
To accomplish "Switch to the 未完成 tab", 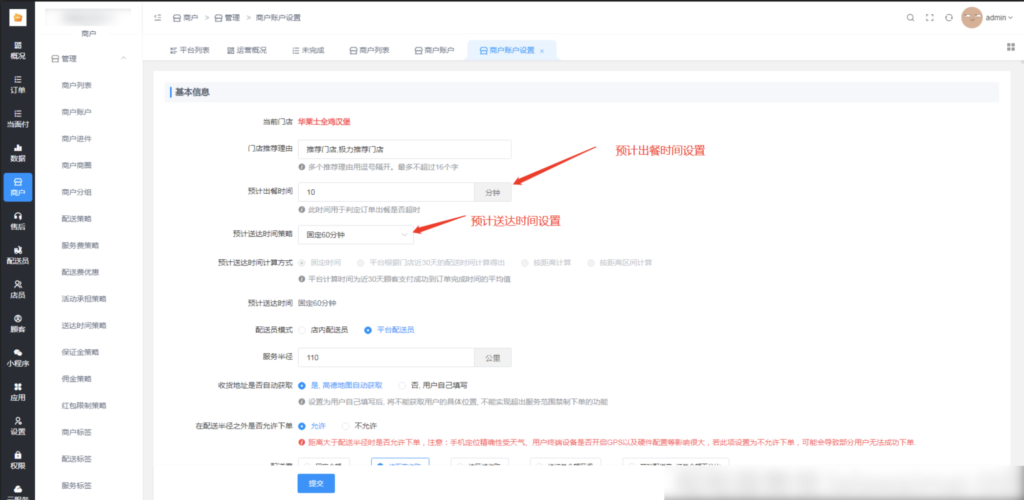I will 308,50.
